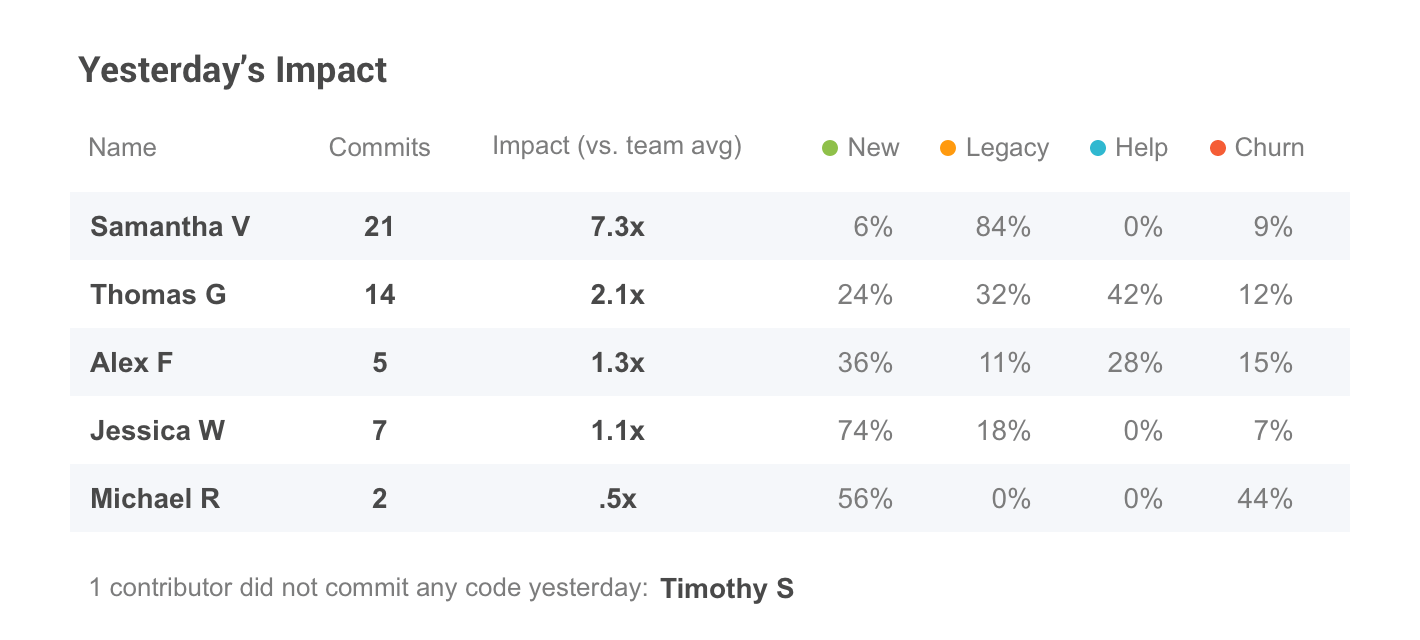Click Samantha V's 84% Legacy value
Image resolution: width=1420 pixels, height=640 pixels.
point(1003,227)
